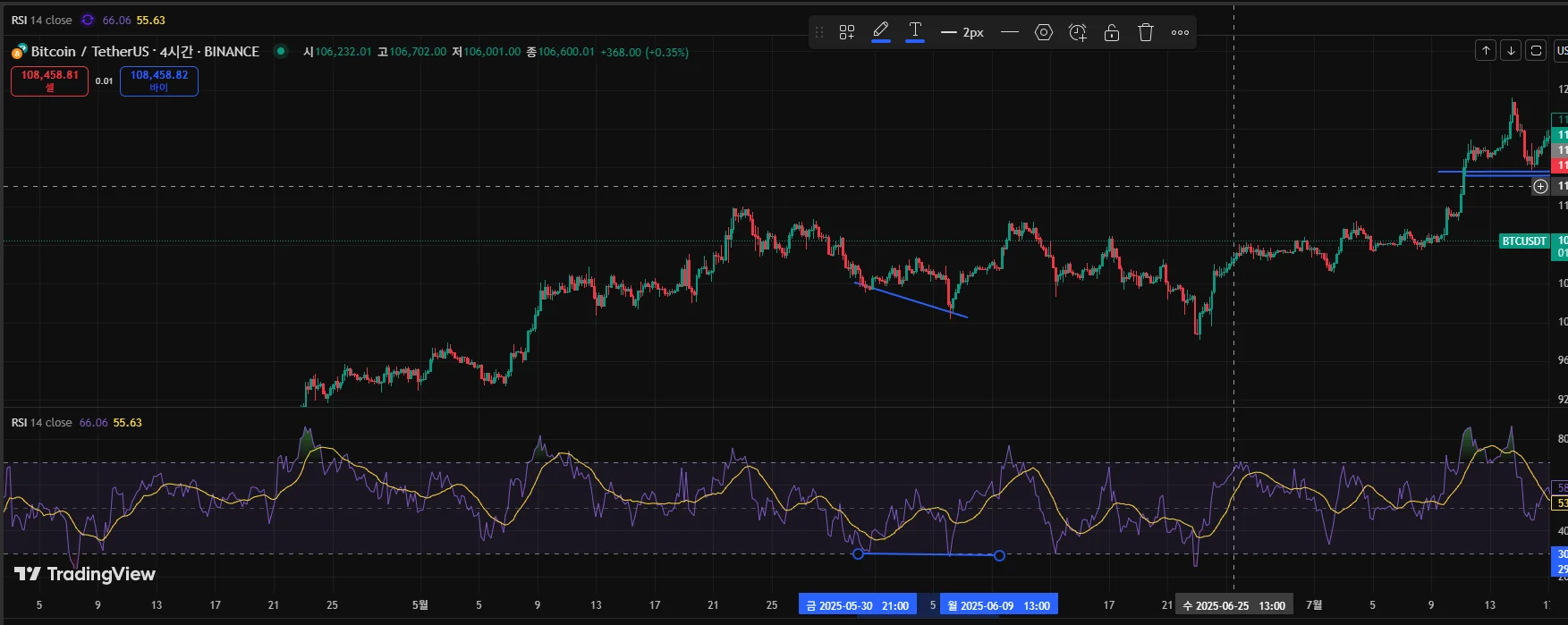
Task: Open drawing settings hexagon icon
Action: 1044,32
